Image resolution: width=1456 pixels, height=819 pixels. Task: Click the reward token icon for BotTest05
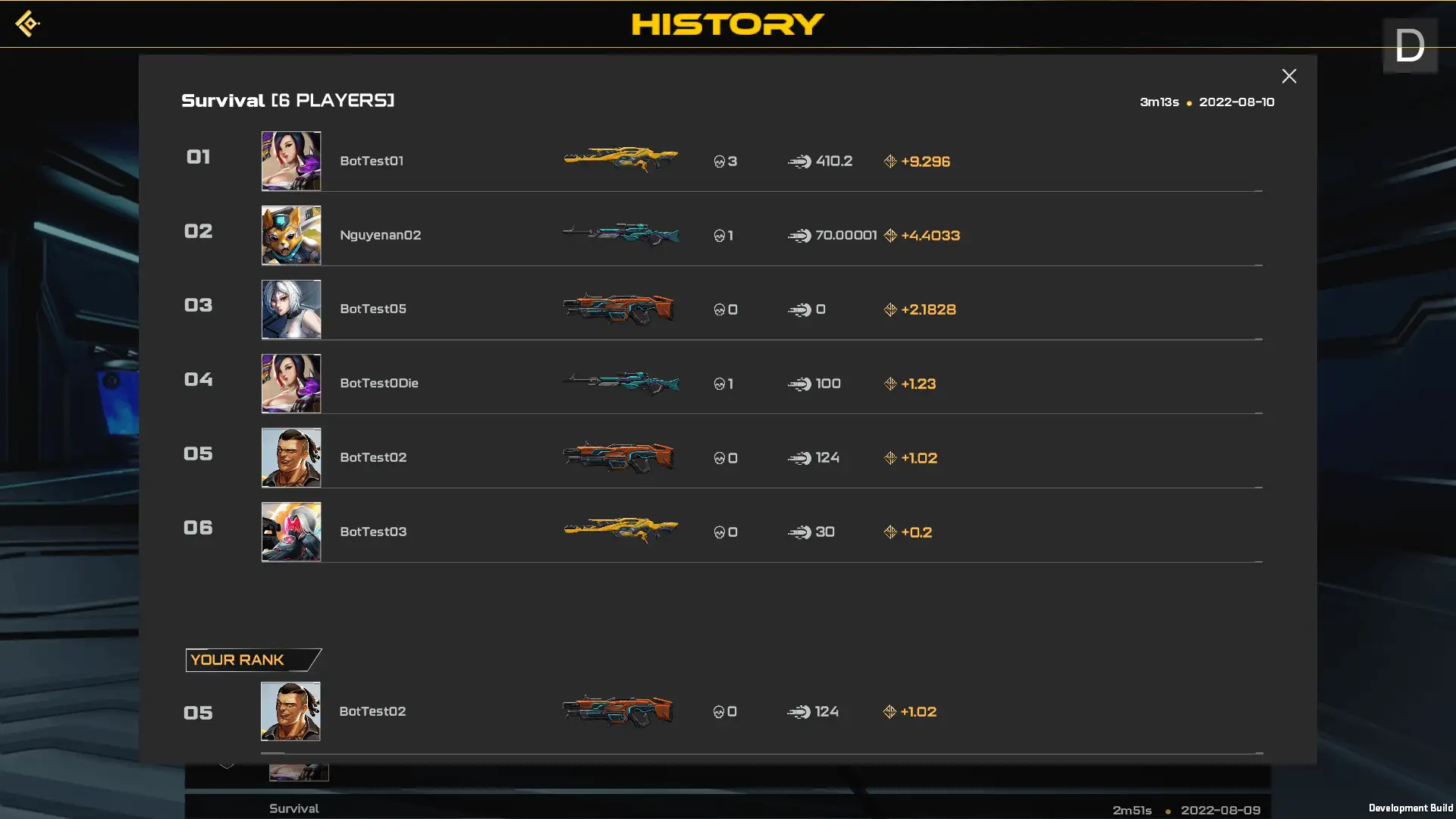(890, 309)
